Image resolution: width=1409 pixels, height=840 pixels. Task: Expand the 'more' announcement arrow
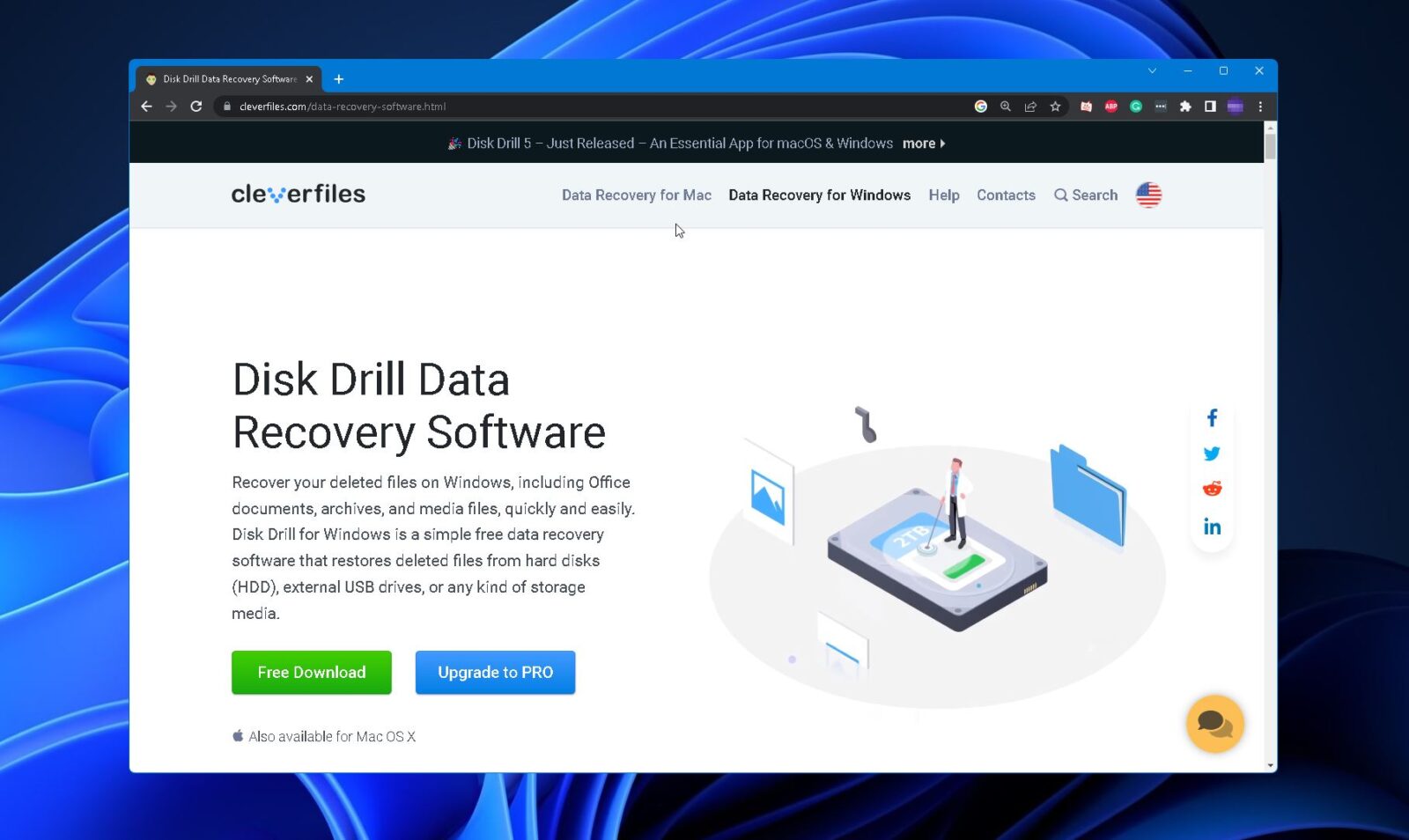coord(924,144)
